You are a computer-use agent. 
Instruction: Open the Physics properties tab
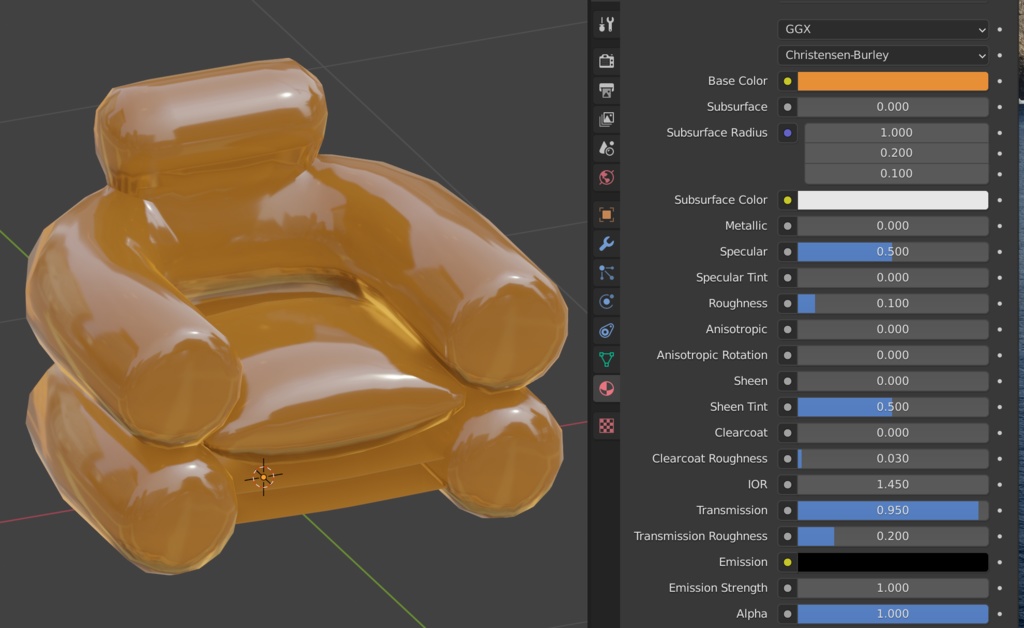[606, 301]
